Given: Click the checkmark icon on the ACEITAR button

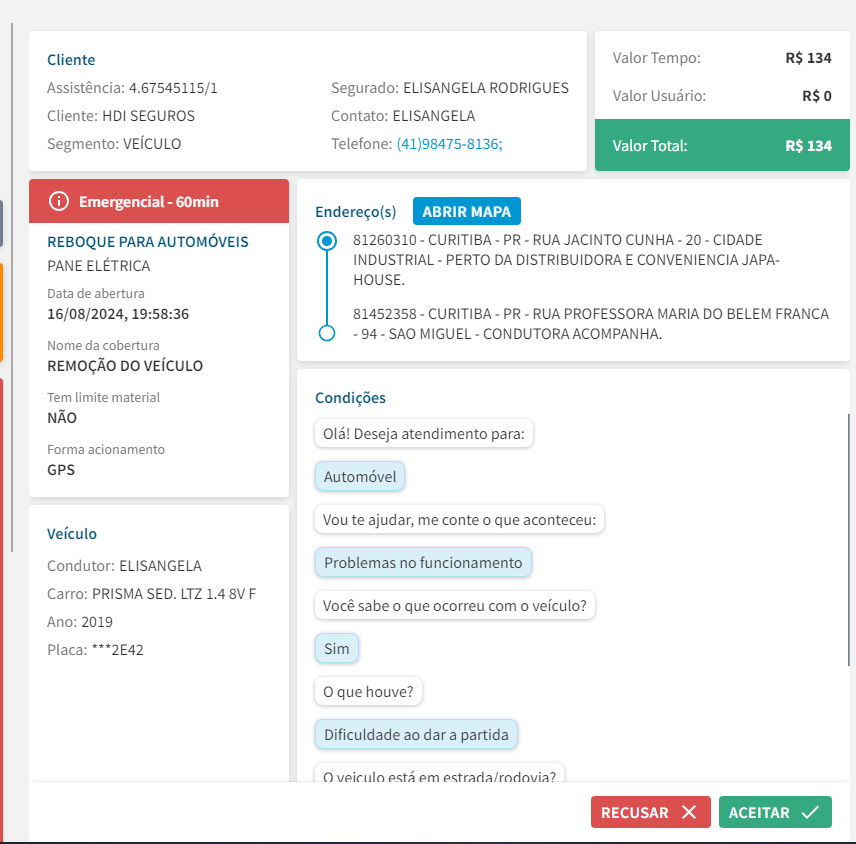Looking at the screenshot, I should pos(810,813).
